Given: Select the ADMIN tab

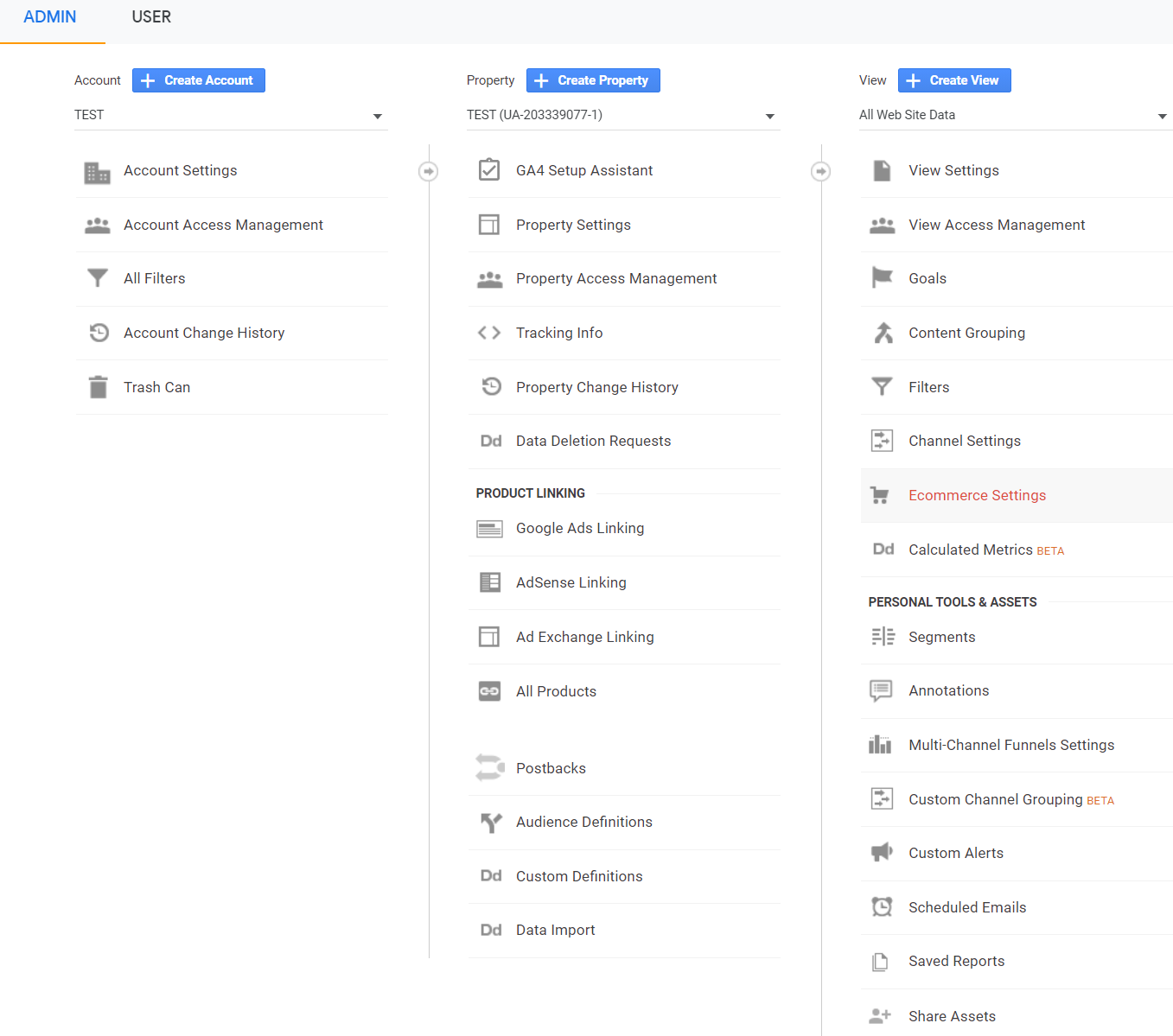Looking at the screenshot, I should [x=50, y=17].
